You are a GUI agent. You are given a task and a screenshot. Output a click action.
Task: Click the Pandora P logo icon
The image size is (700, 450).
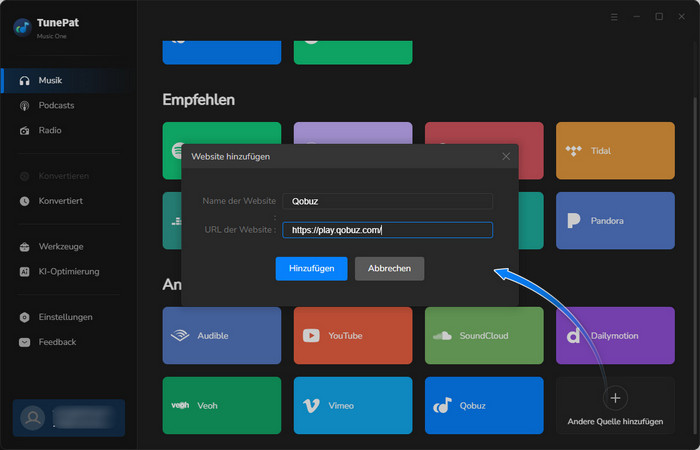coord(574,221)
